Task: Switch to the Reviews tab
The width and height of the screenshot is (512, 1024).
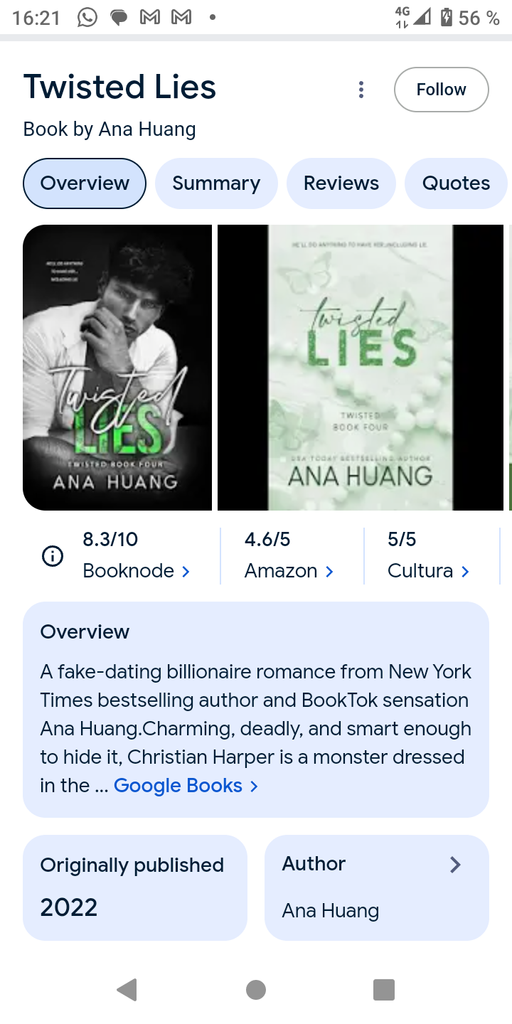Action: (x=341, y=184)
